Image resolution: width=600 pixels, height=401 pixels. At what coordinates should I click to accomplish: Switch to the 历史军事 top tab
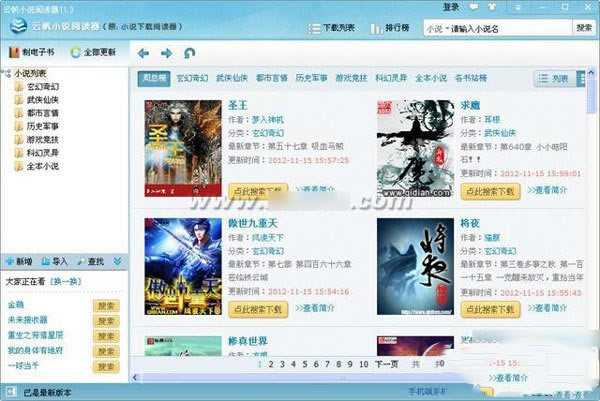[x=311, y=78]
